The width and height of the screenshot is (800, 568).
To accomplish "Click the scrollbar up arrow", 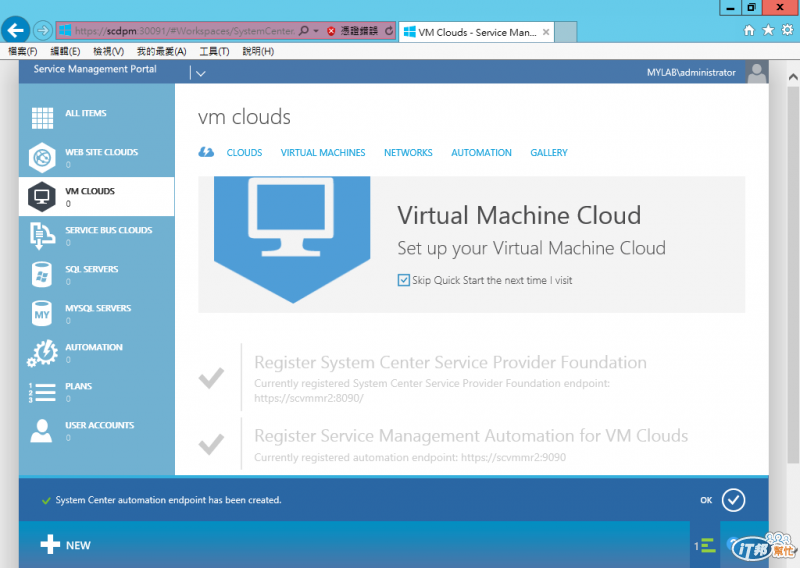I will [x=793, y=77].
